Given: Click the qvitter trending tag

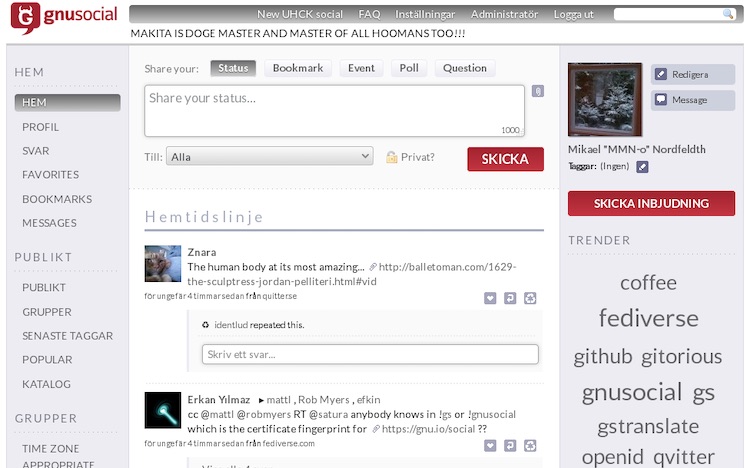Looking at the screenshot, I should [684, 457].
